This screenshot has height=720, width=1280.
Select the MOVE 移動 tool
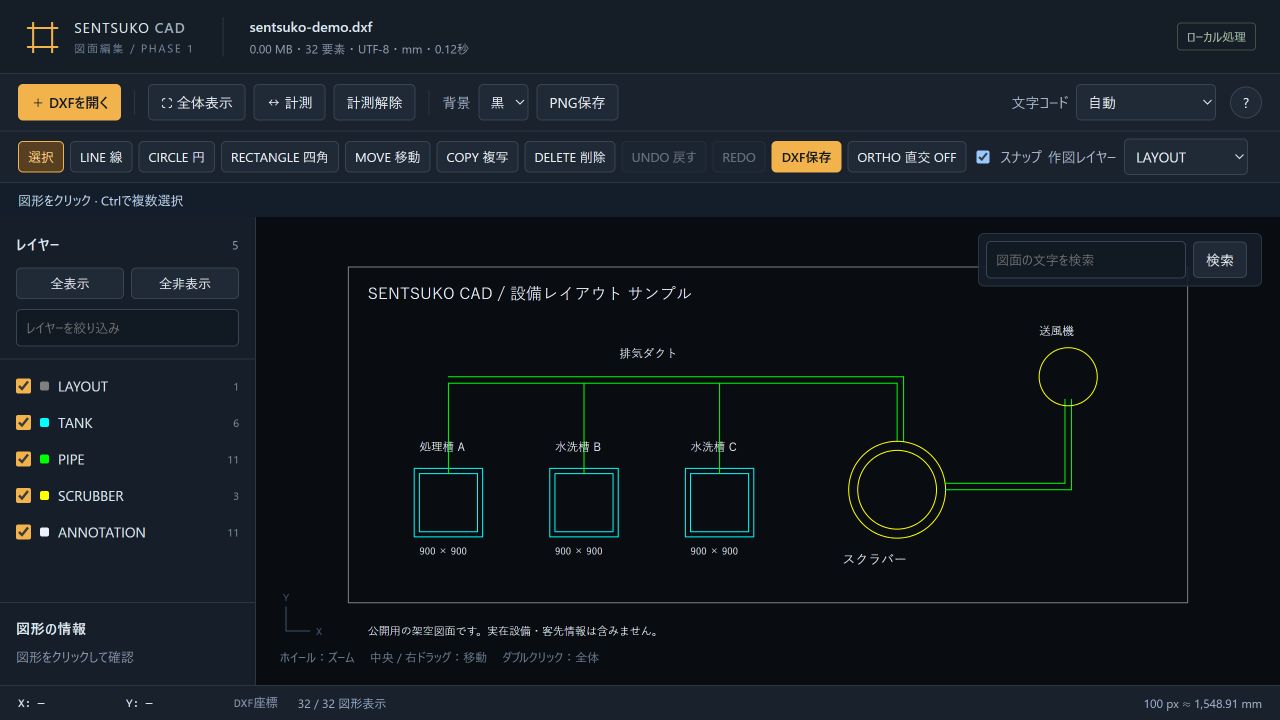388,157
